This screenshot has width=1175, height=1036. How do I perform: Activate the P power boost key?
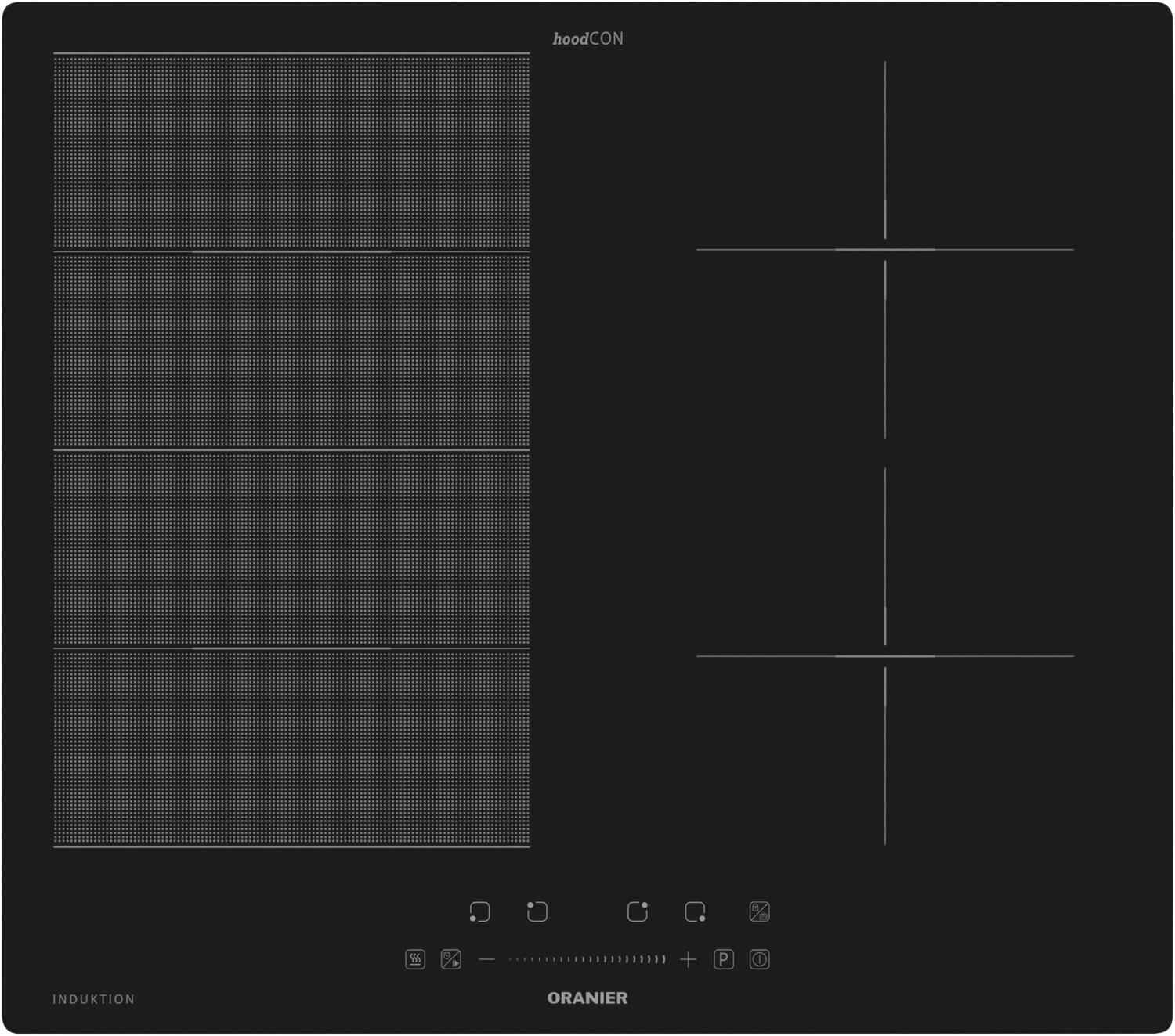(724, 959)
